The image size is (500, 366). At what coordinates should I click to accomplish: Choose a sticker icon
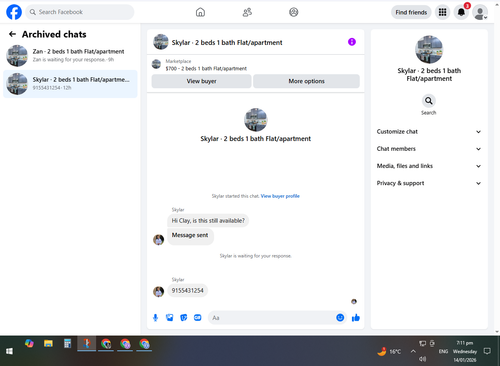pyautogui.click(x=184, y=318)
